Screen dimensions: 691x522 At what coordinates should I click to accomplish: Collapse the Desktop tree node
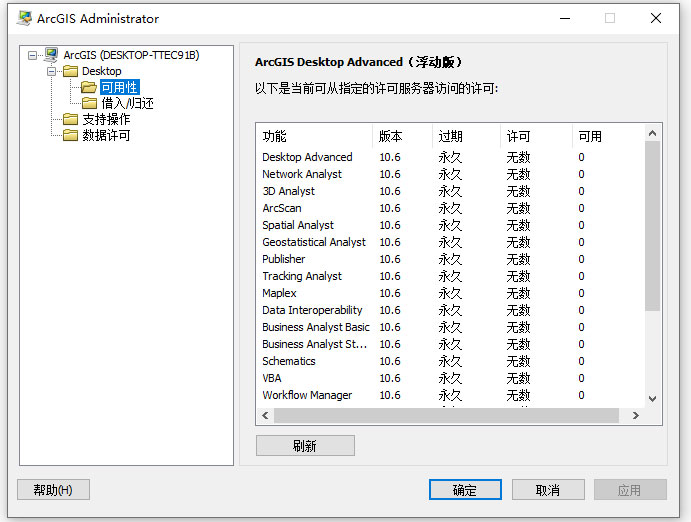click(x=52, y=71)
